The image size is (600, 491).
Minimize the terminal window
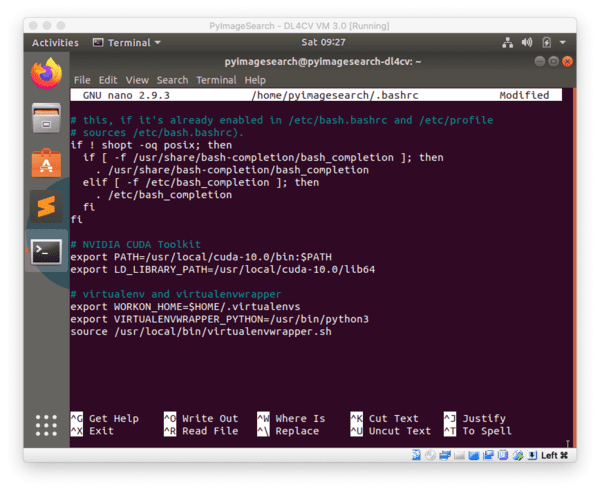coord(540,61)
